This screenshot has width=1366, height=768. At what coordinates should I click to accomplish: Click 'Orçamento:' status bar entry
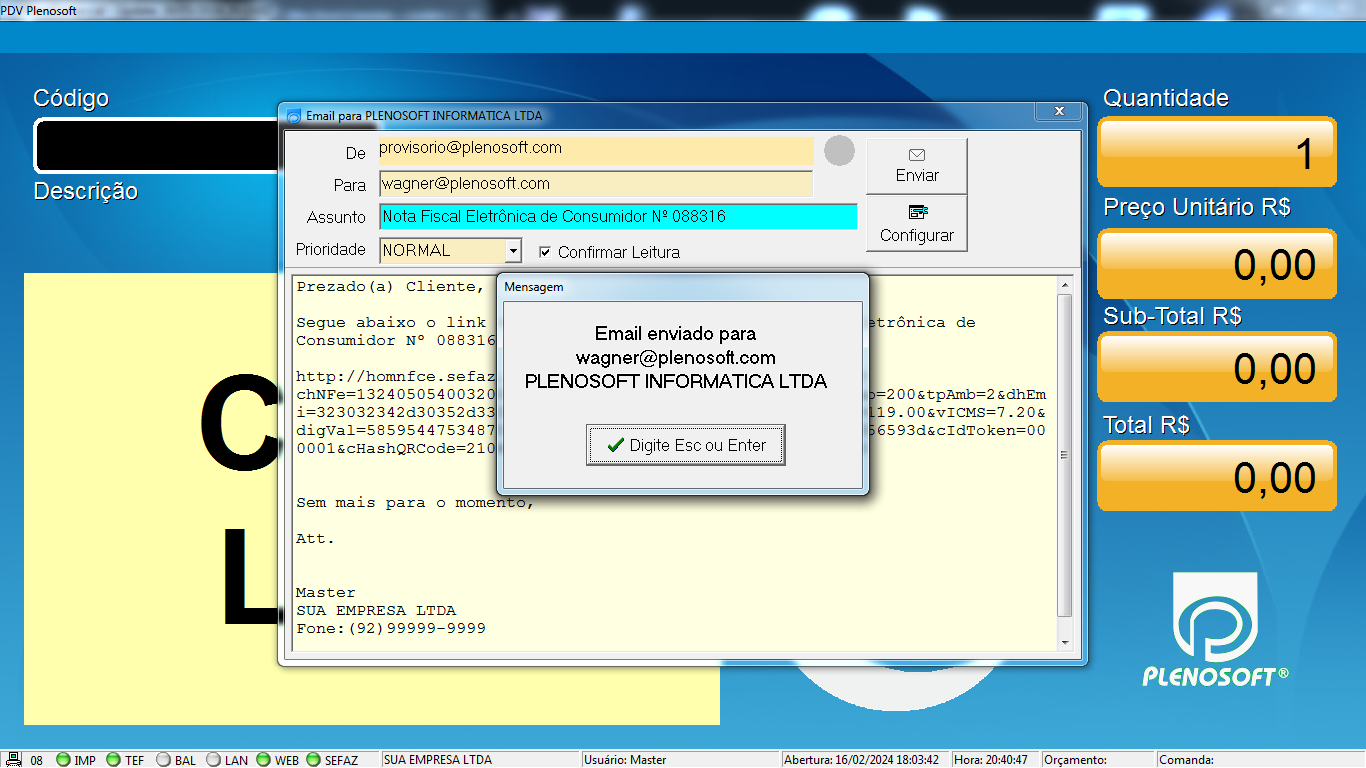(1075, 760)
